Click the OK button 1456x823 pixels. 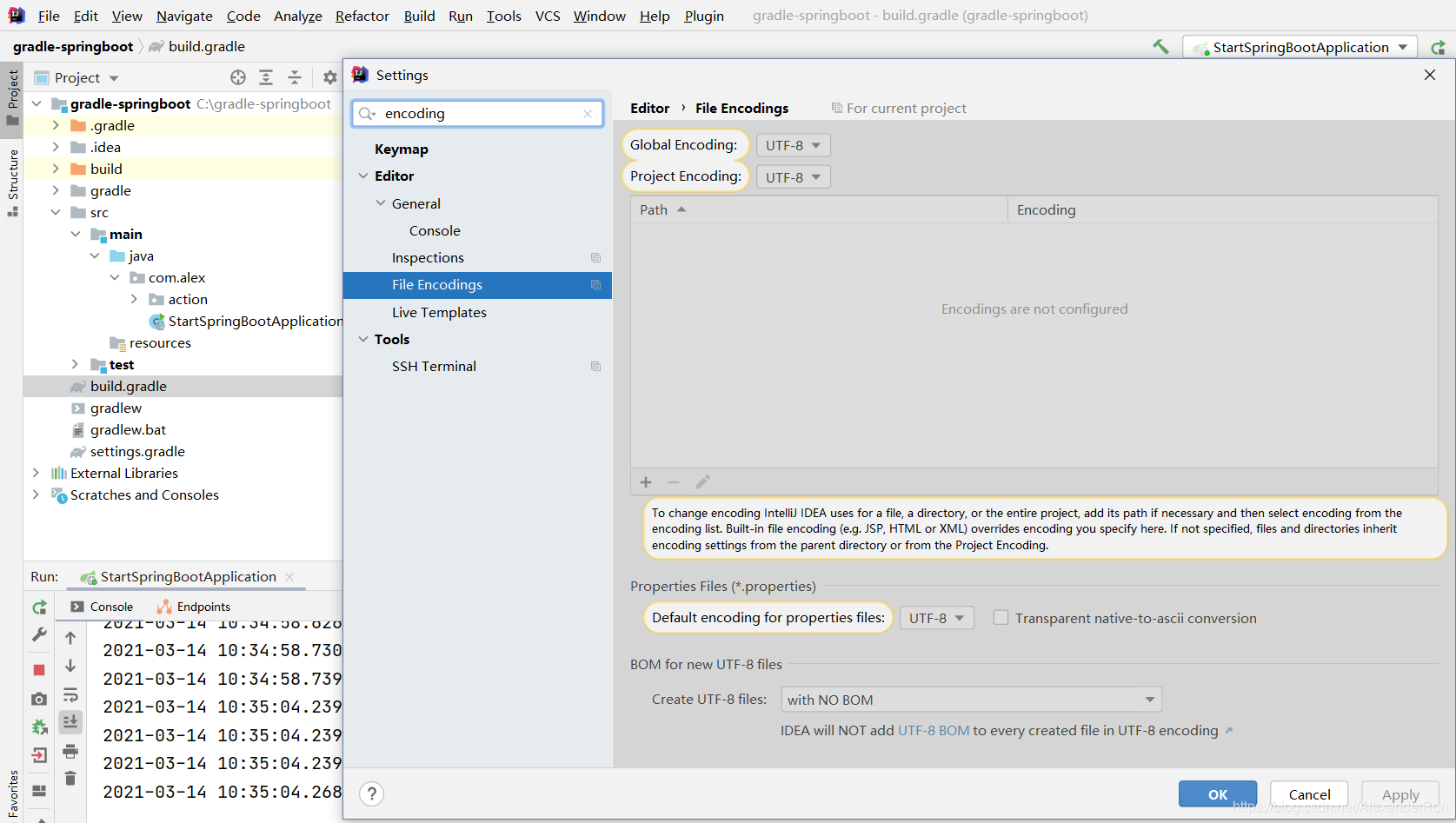point(1218,794)
